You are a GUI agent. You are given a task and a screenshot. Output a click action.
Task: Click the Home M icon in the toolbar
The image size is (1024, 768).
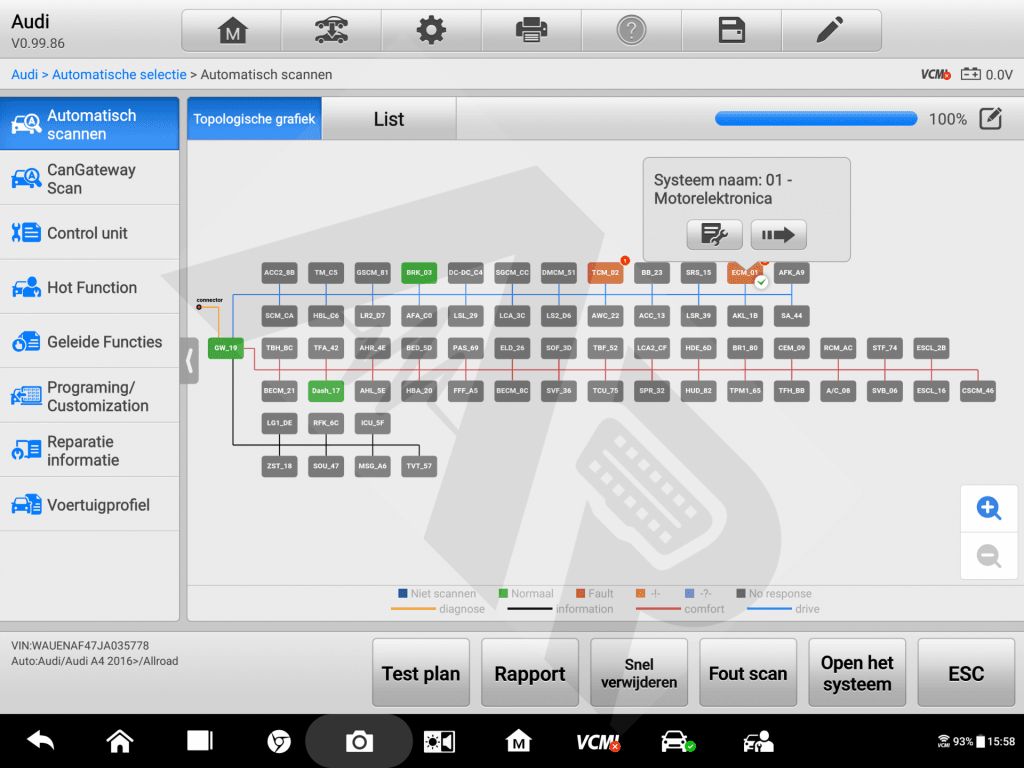231,30
